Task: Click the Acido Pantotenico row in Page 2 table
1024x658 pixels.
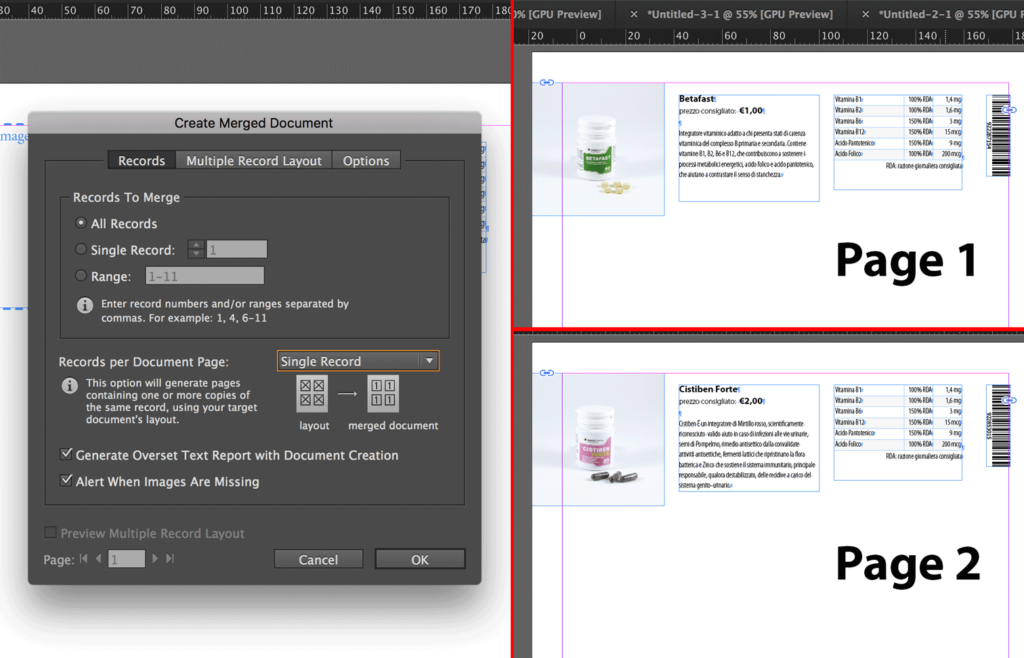Action: click(898, 433)
